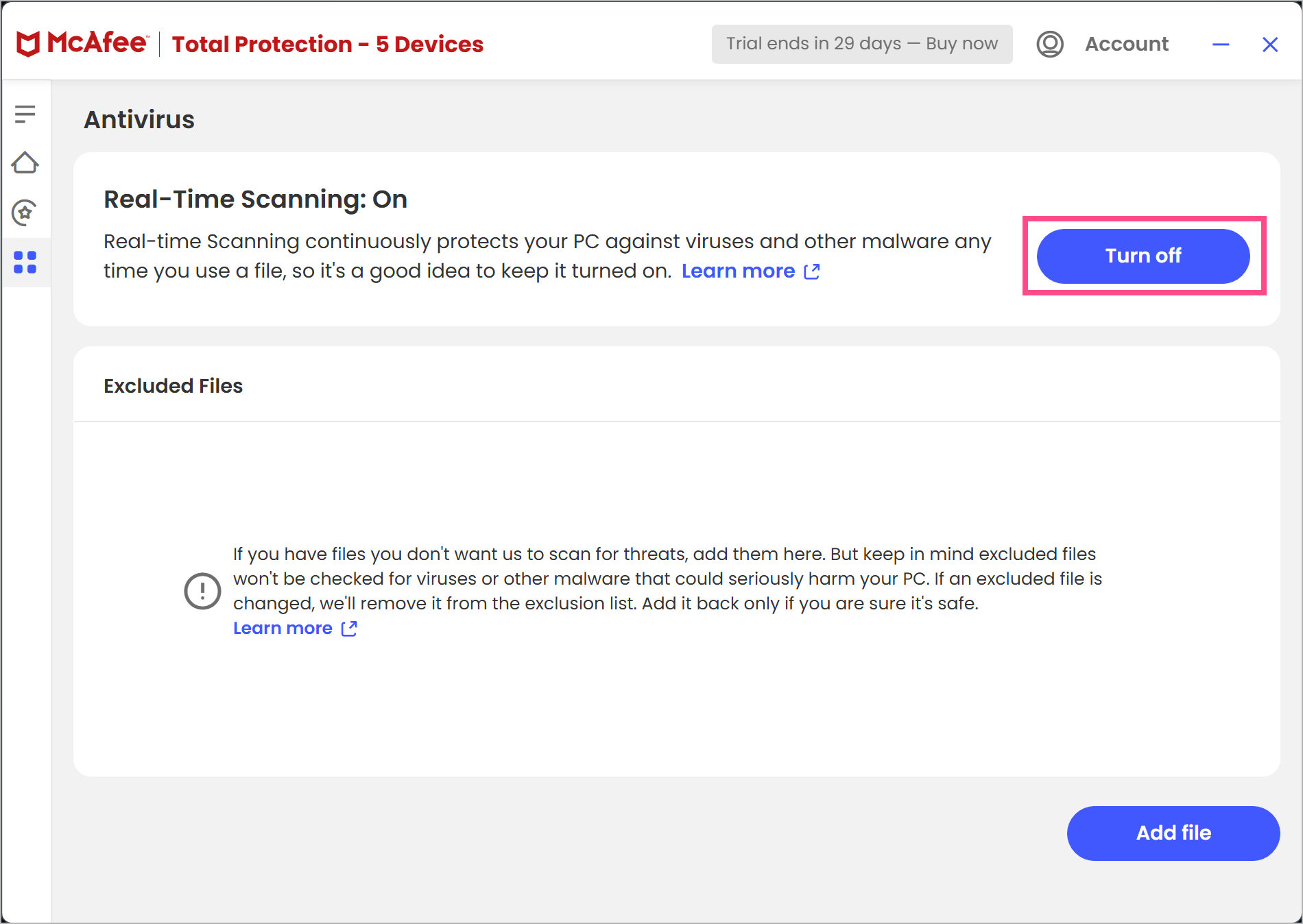Select the four-squares grid sidebar icon
This screenshot has height=924, width=1303.
click(x=25, y=263)
